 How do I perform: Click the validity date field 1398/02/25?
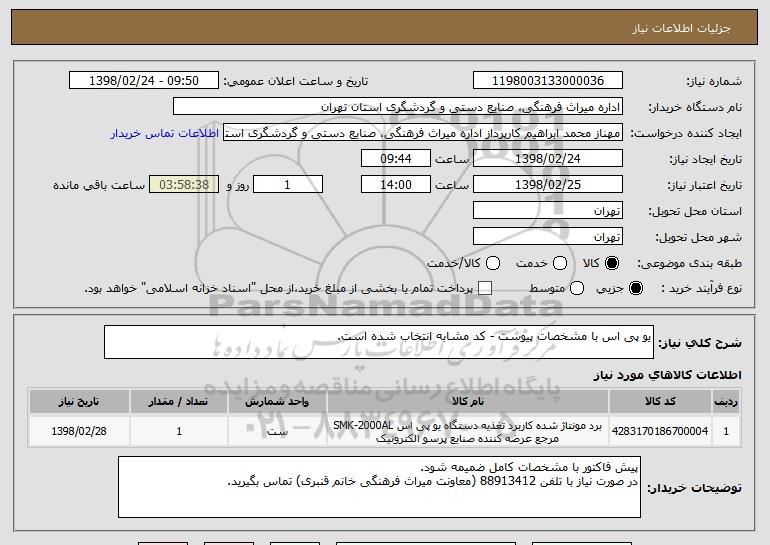pos(548,185)
